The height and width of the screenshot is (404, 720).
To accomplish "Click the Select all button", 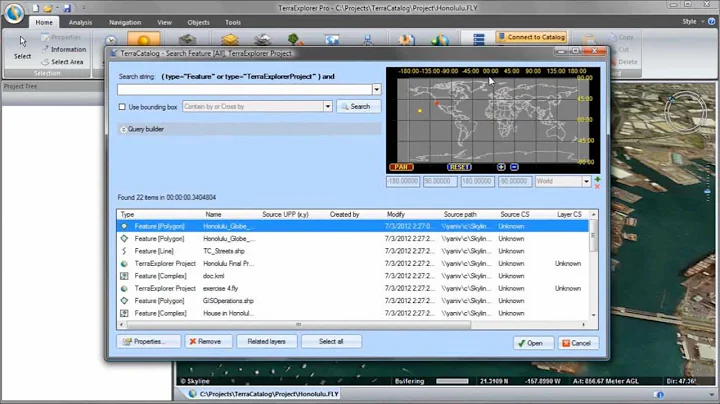I will (331, 342).
